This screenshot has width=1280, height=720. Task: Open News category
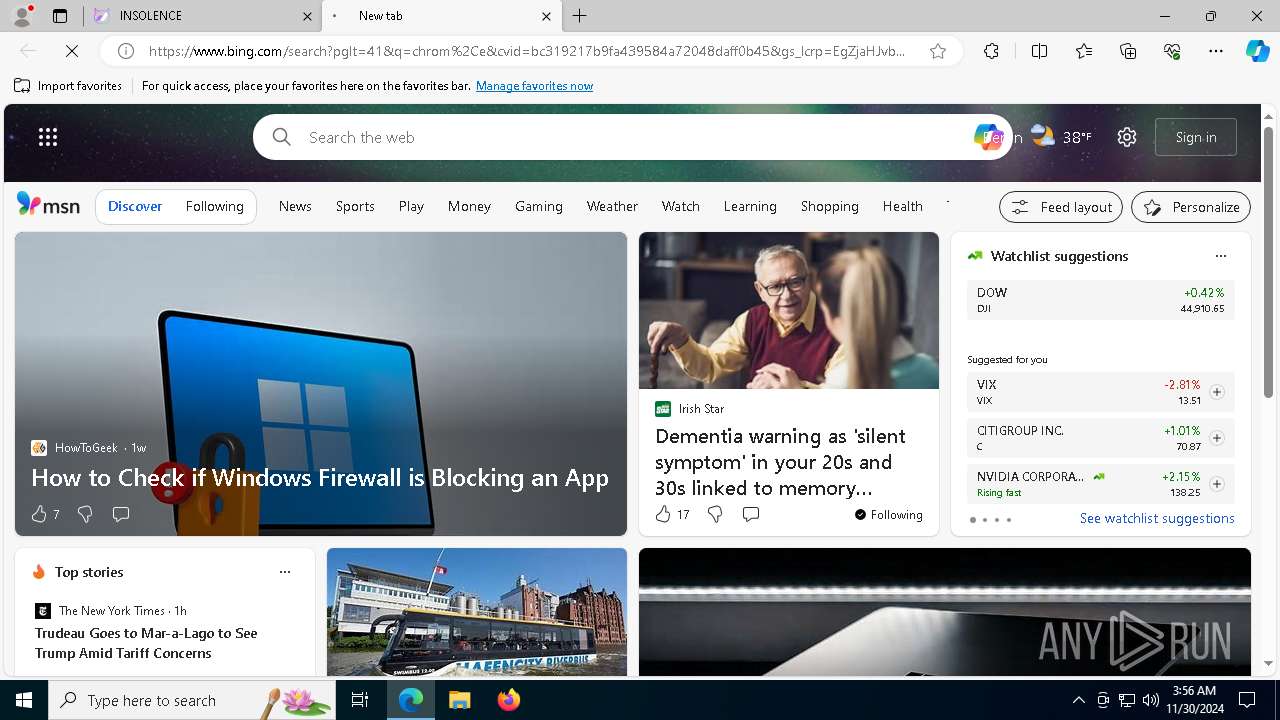(295, 206)
